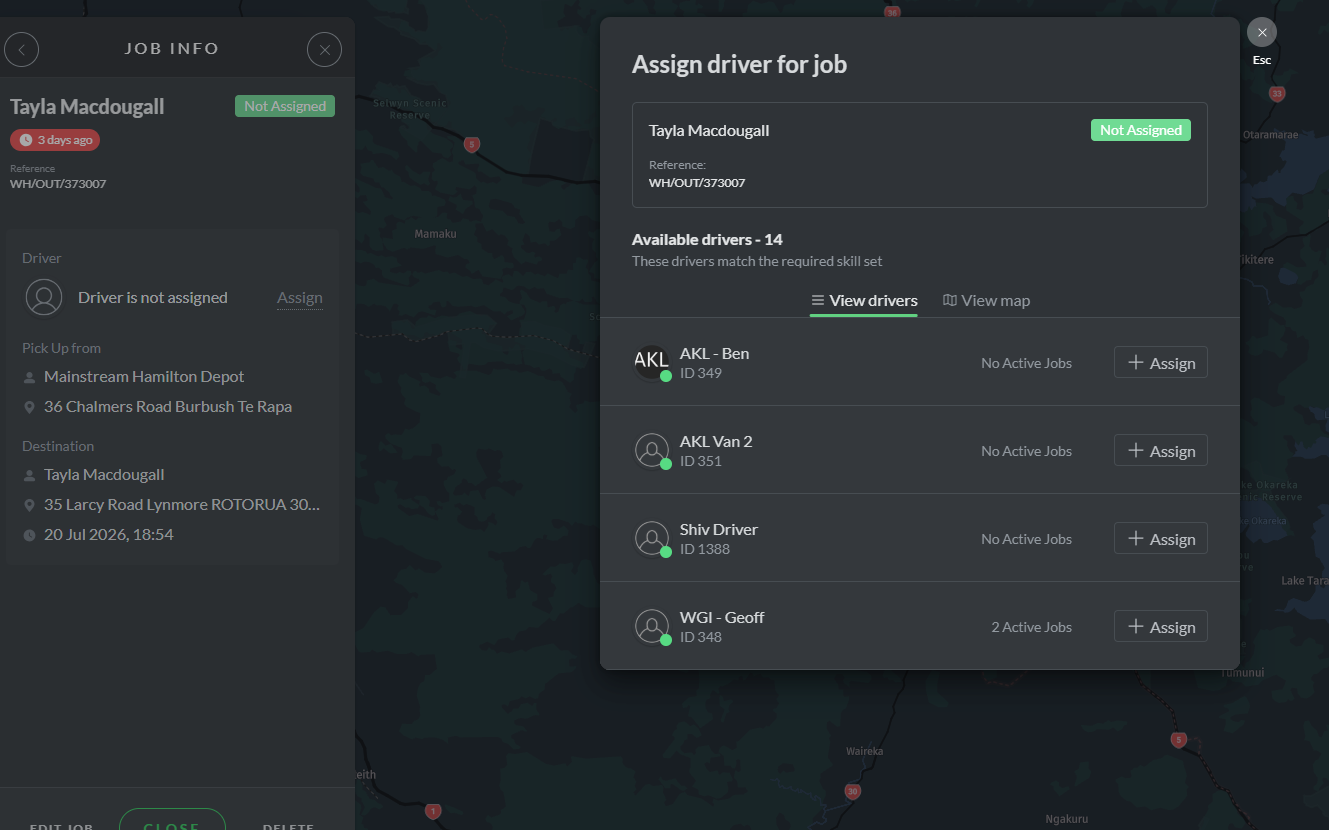Close the Job Info panel with X icon

click(324, 49)
